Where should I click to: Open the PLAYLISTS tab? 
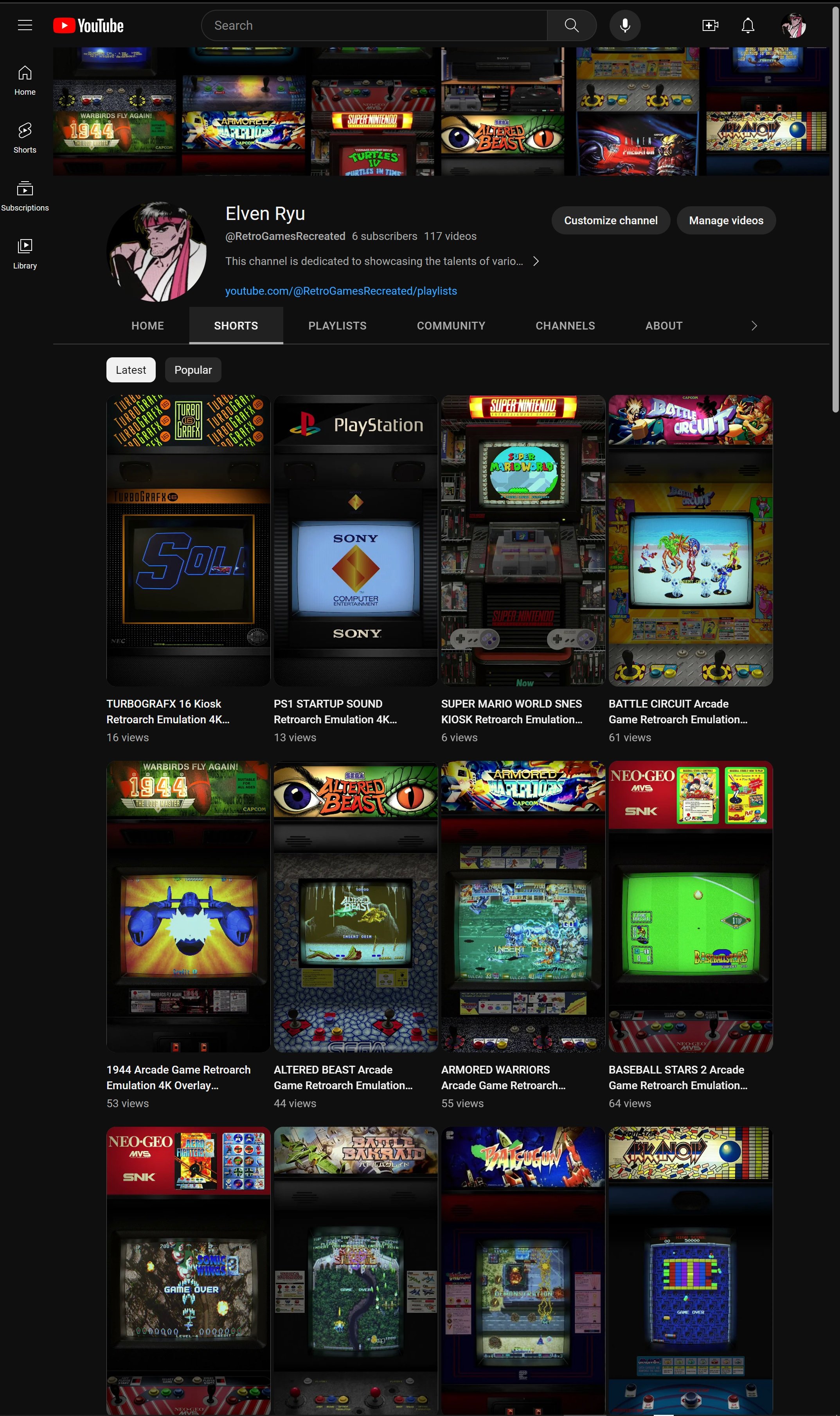(x=337, y=326)
